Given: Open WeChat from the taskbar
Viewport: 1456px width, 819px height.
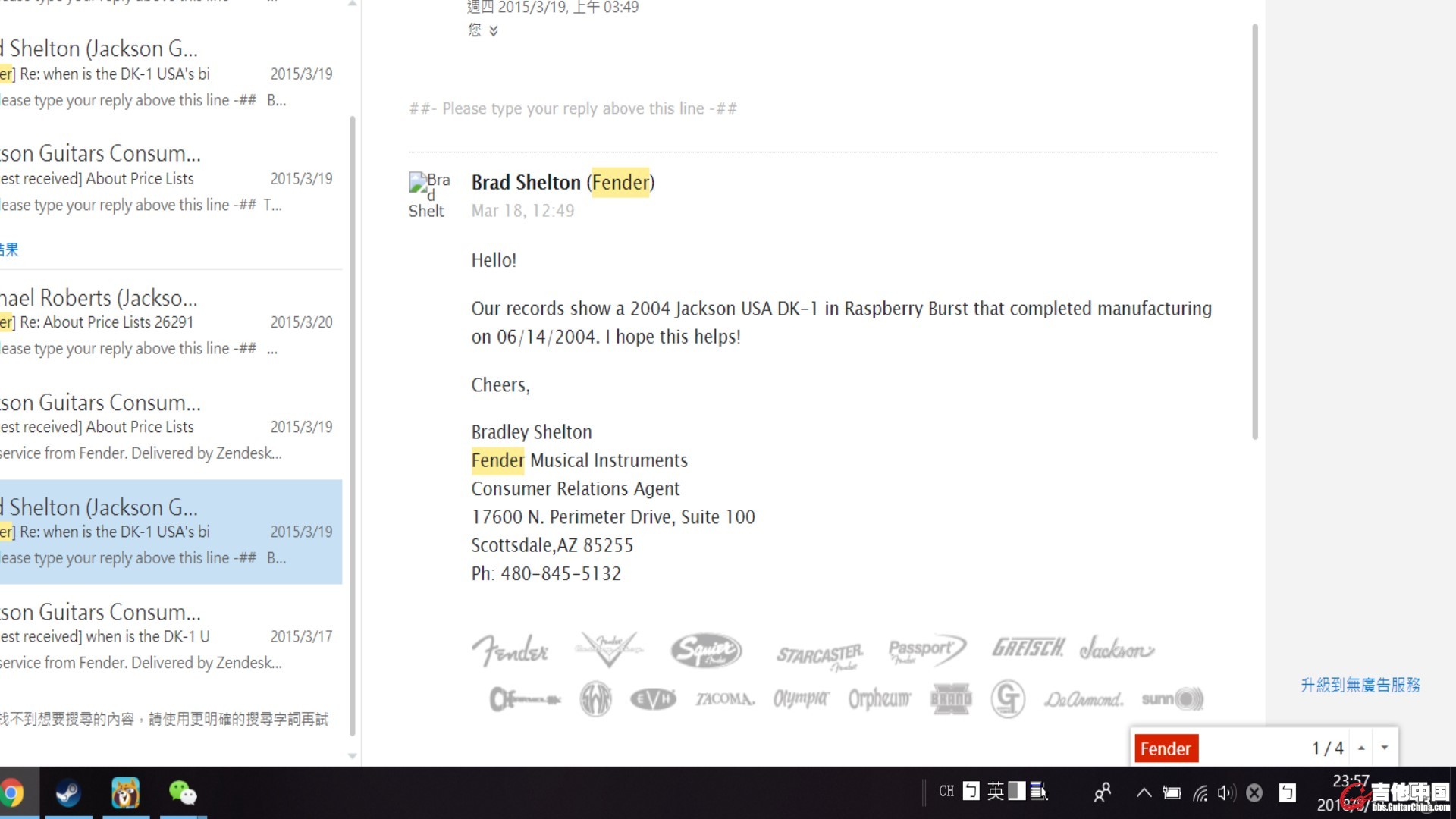Looking at the screenshot, I should pyautogui.click(x=182, y=793).
